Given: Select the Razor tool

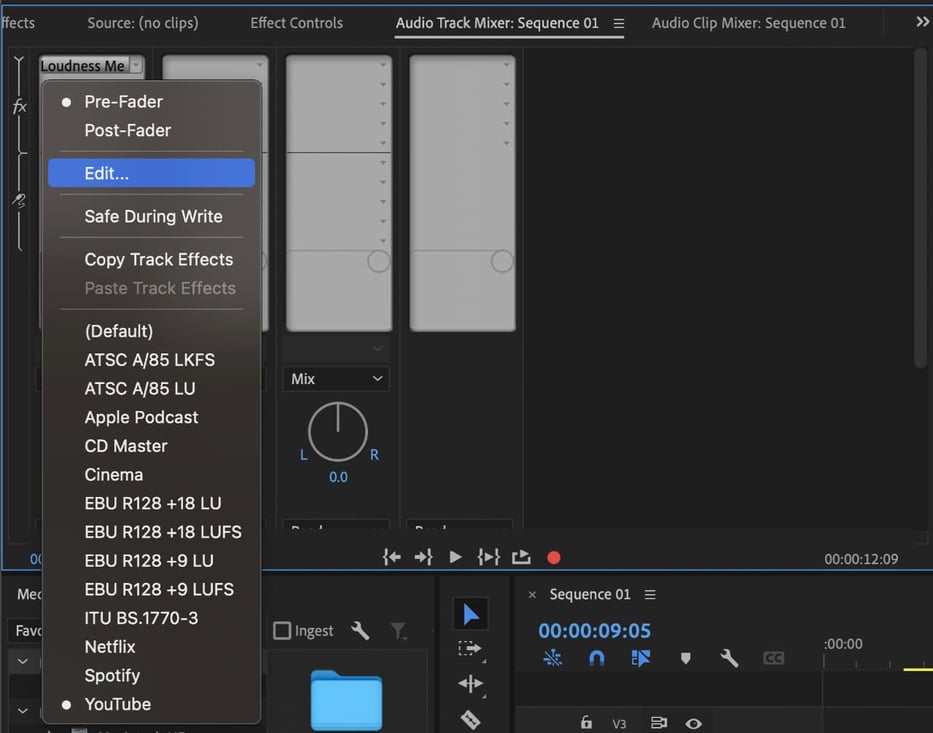Looking at the screenshot, I should 471,719.
